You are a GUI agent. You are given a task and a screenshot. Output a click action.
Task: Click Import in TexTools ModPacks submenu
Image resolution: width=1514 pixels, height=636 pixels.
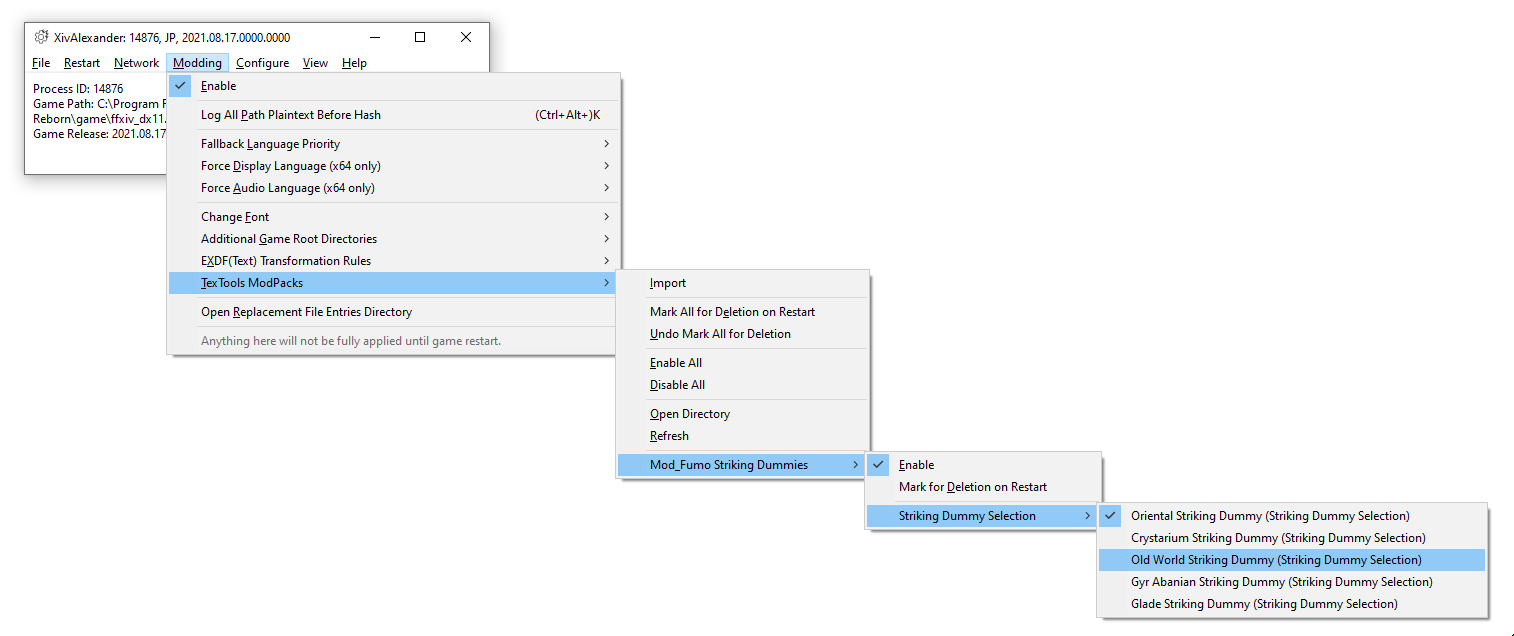[x=668, y=283]
